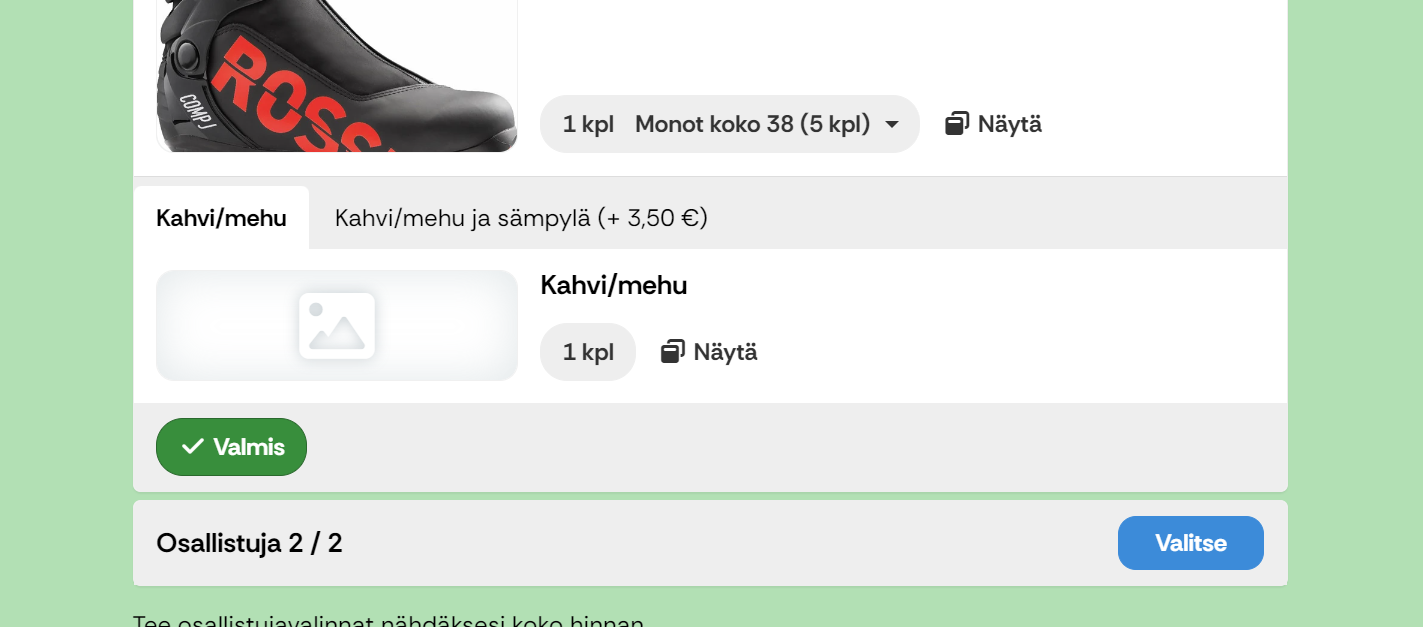Click the Näytä link under Kahvi/mehu

(725, 352)
